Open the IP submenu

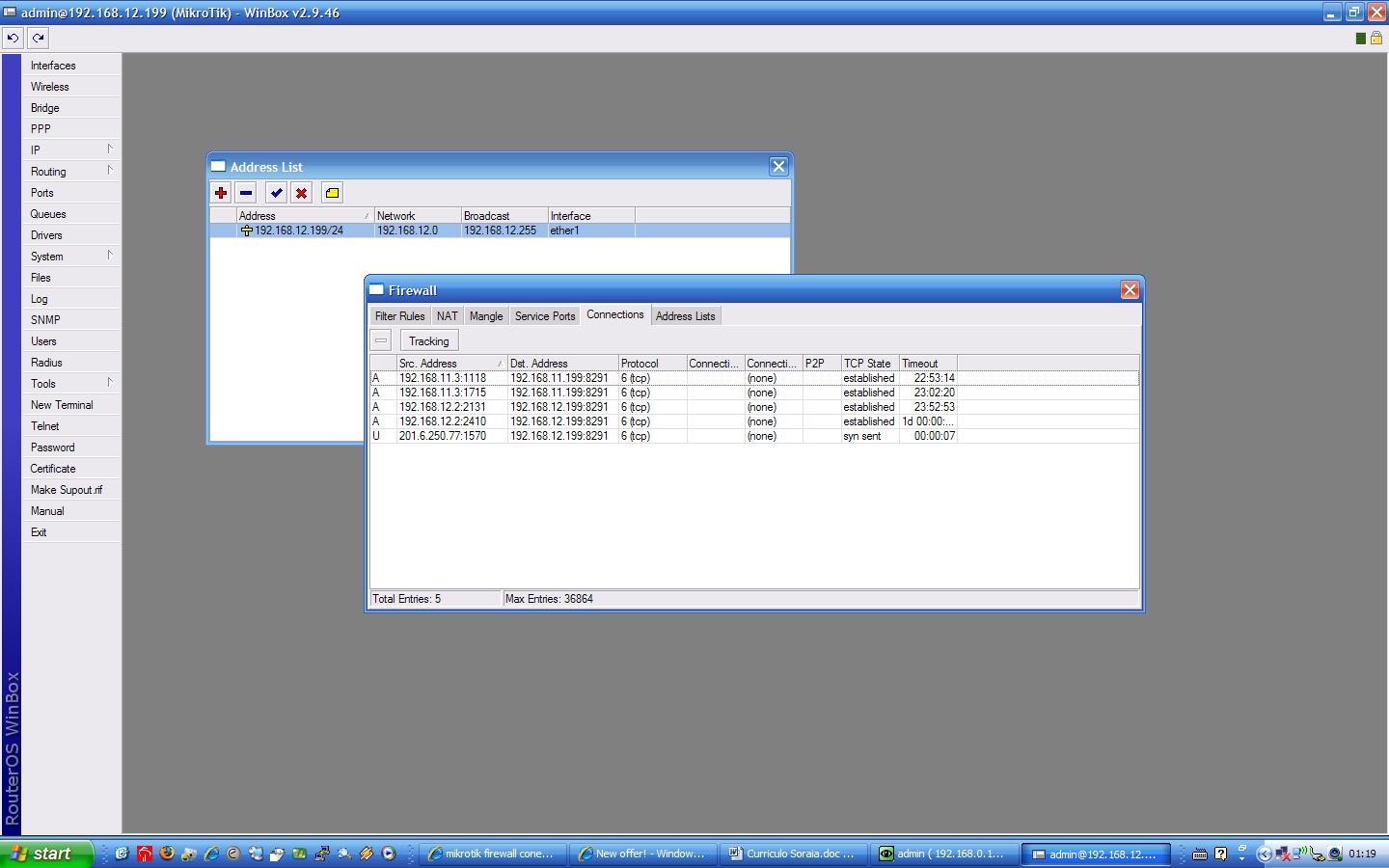coord(71,149)
